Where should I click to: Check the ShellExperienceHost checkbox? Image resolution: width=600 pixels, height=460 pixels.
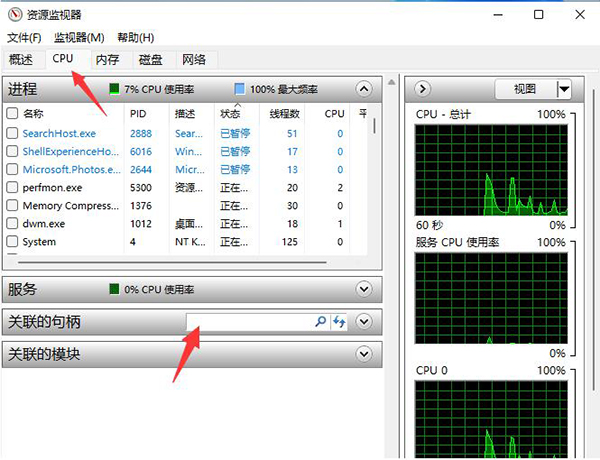pos(12,151)
